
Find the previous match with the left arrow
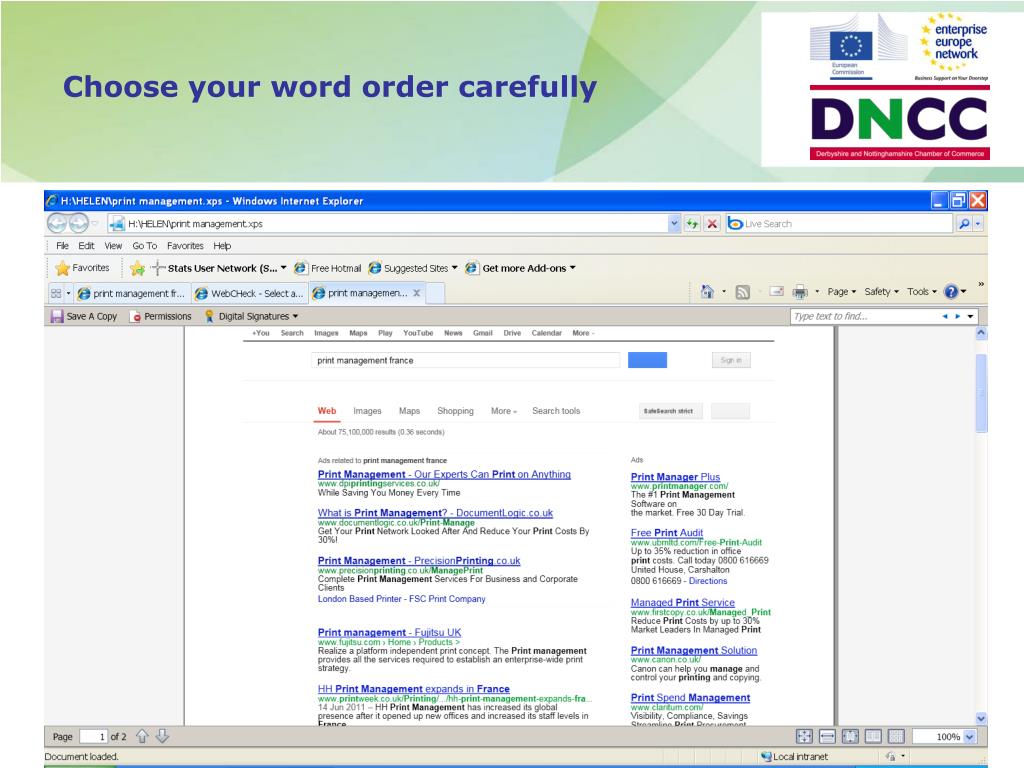tap(944, 316)
